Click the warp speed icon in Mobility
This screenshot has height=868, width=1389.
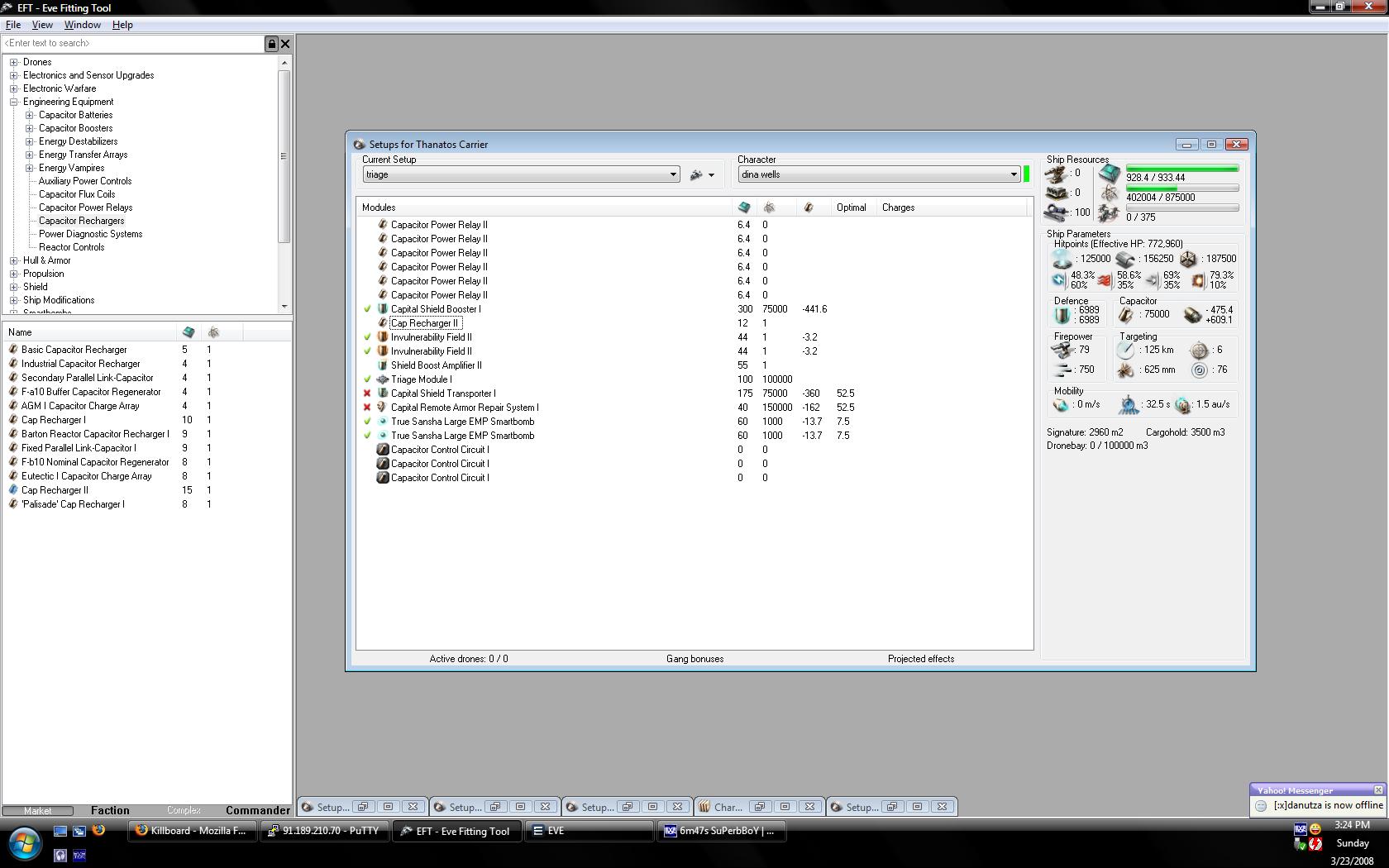[1182, 405]
